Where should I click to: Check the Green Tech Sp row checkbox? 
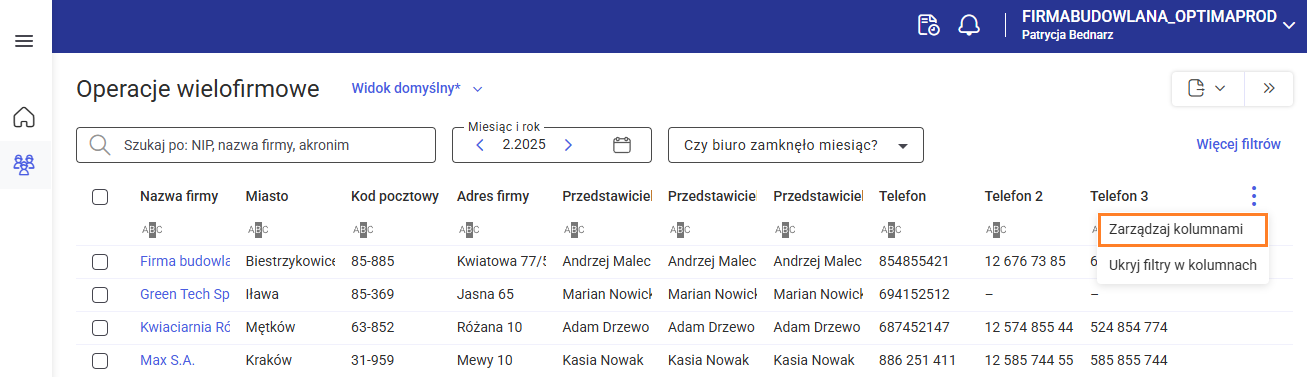tap(100, 294)
